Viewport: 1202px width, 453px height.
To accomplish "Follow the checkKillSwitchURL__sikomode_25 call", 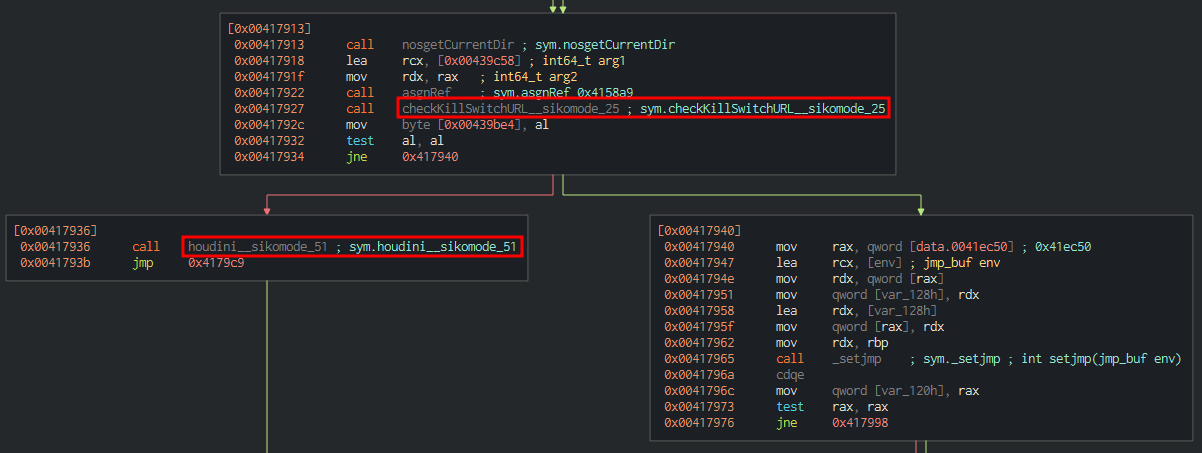I will click(x=510, y=108).
